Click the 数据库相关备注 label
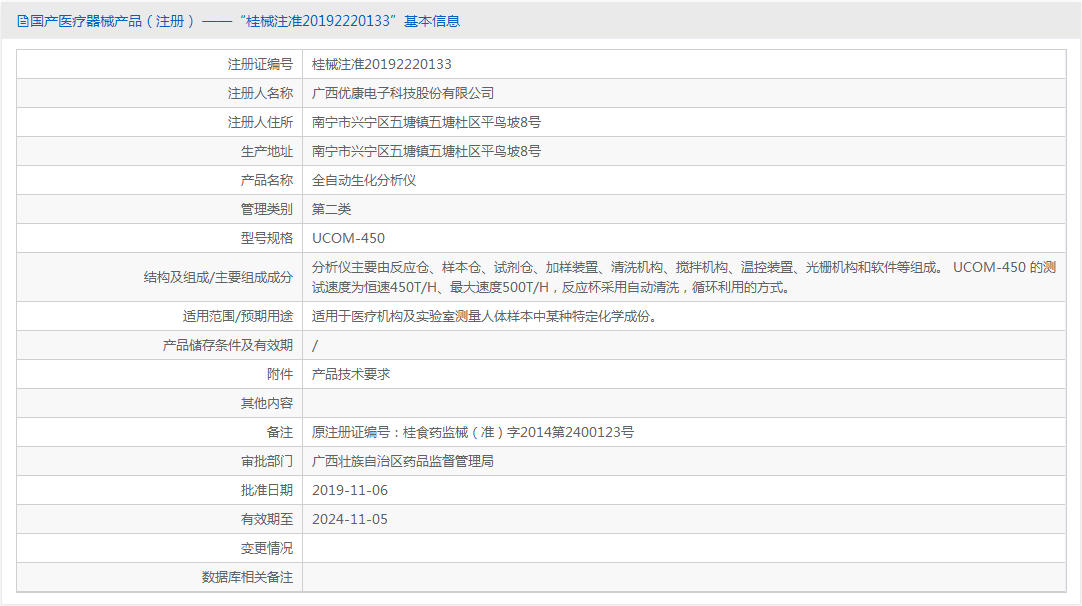 [247, 577]
